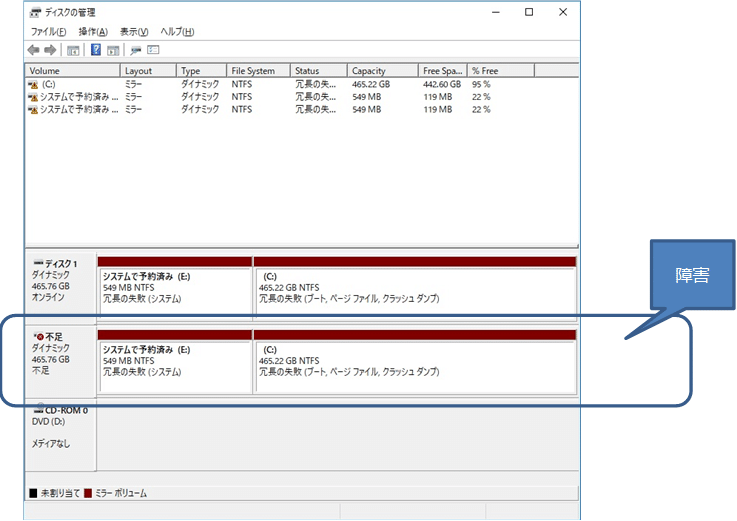Open the 表示(V) menu

(x=134, y=32)
